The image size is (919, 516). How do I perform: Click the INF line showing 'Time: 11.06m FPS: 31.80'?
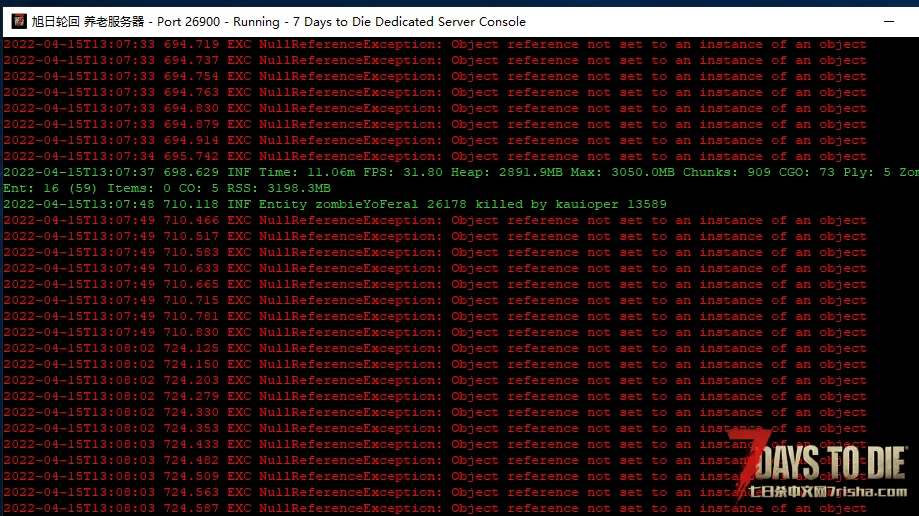[x=461, y=172]
